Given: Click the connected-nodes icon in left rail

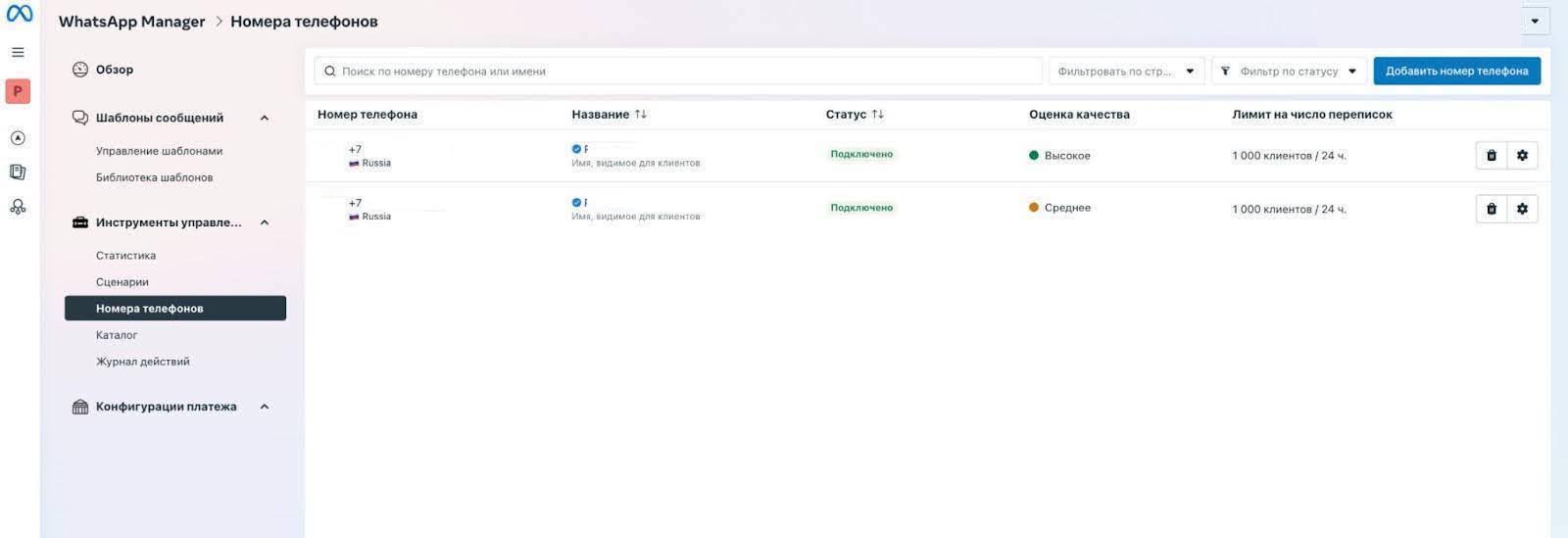Looking at the screenshot, I should (18, 207).
